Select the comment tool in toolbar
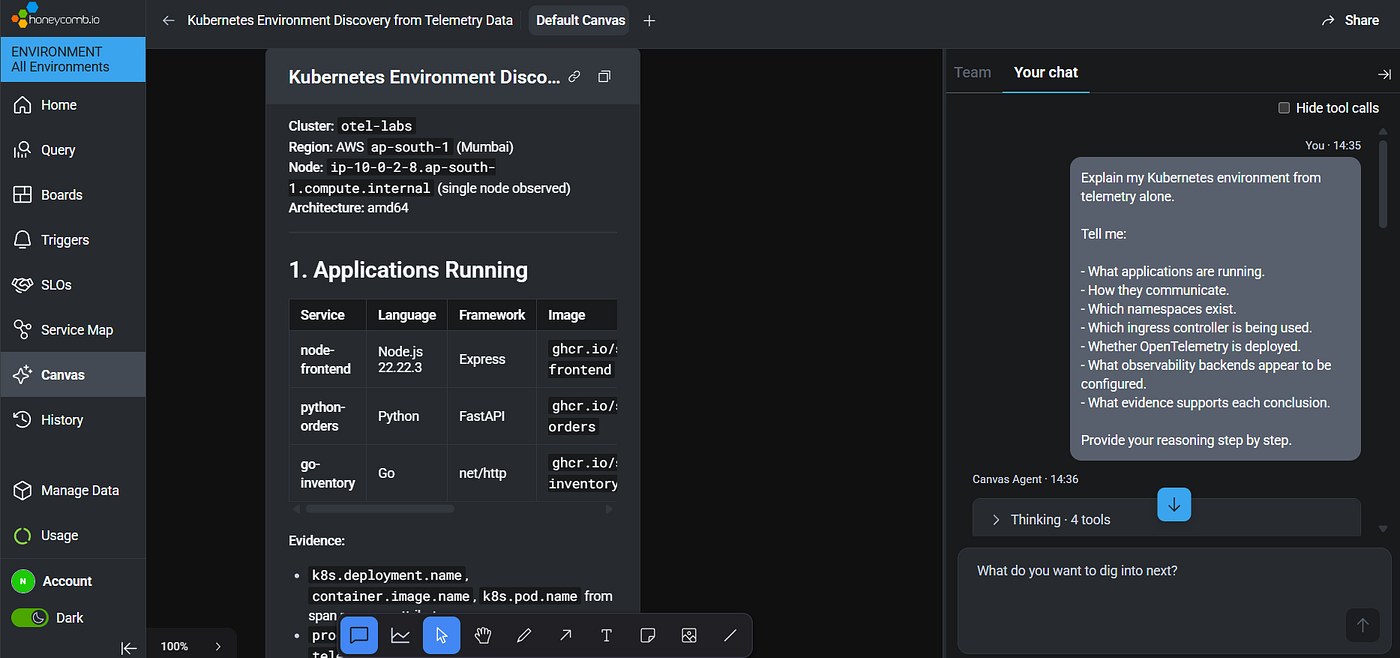Viewport: 1400px width, 658px height. (x=360, y=635)
